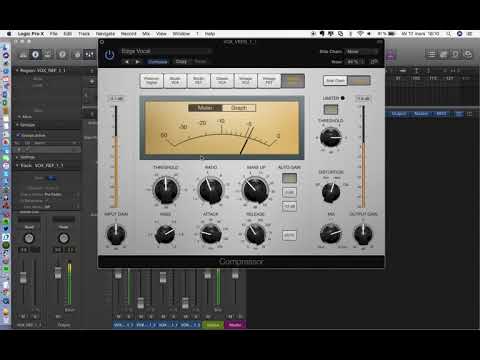
Task: Click the link icon in plugin header
Action: (x=374, y=62)
